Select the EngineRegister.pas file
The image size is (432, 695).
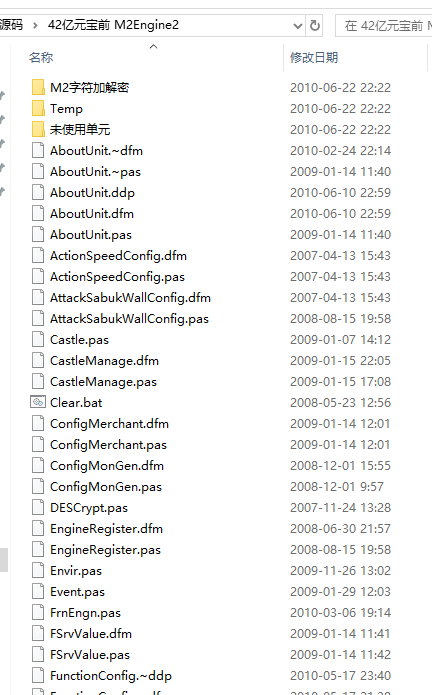pos(105,550)
